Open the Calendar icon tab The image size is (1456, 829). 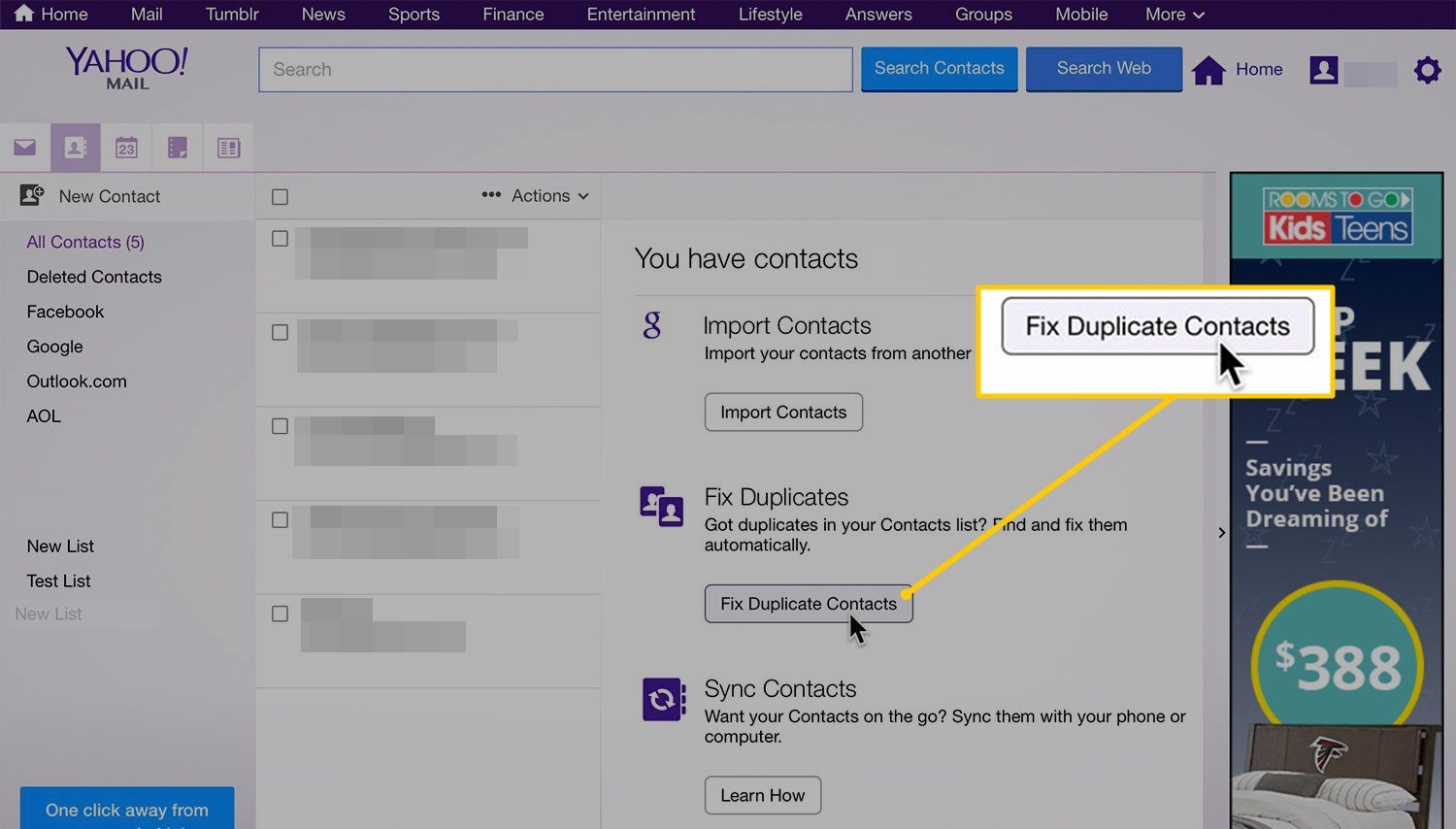coord(126,148)
